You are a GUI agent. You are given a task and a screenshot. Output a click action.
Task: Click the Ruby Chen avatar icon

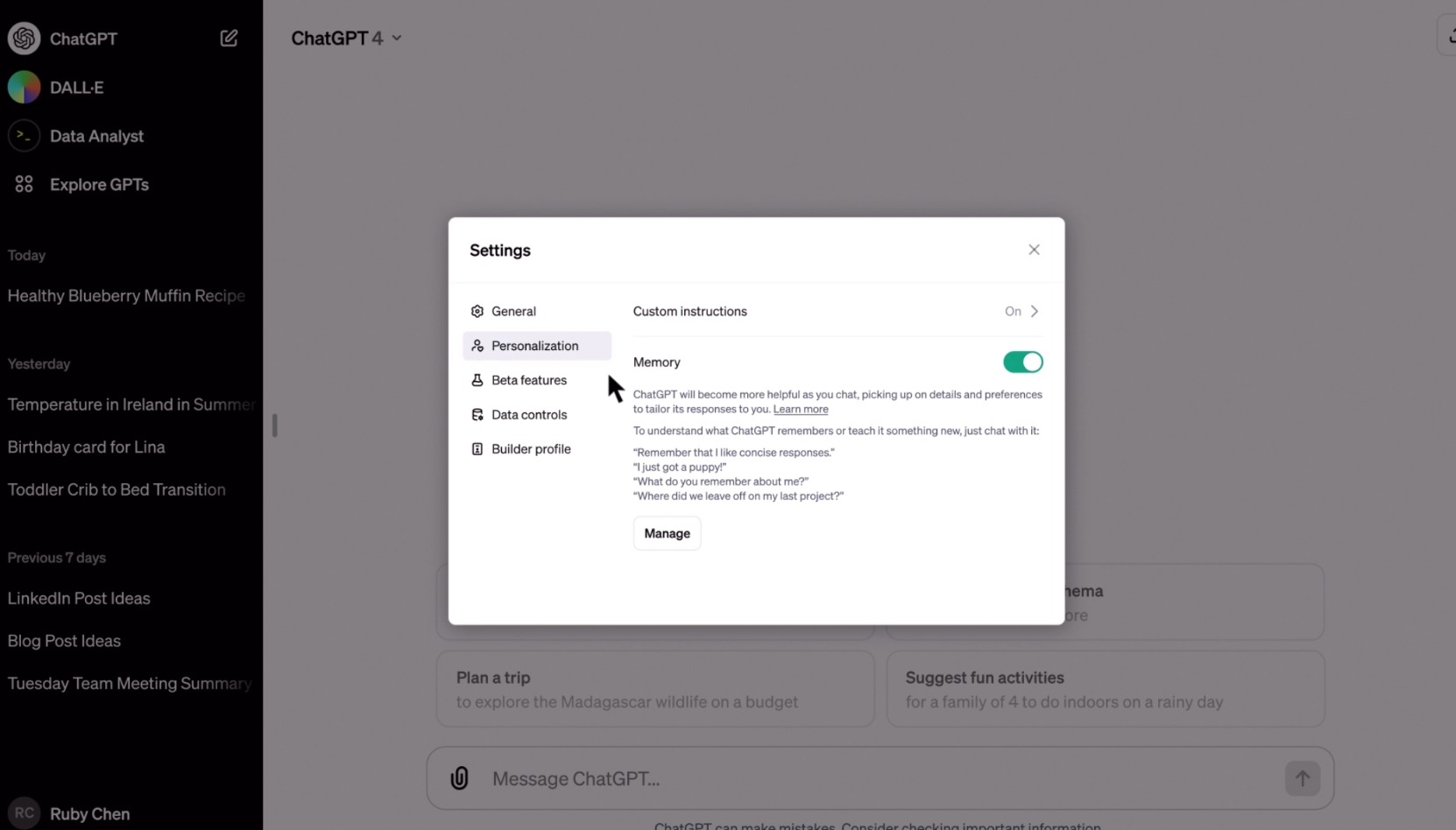tap(24, 813)
